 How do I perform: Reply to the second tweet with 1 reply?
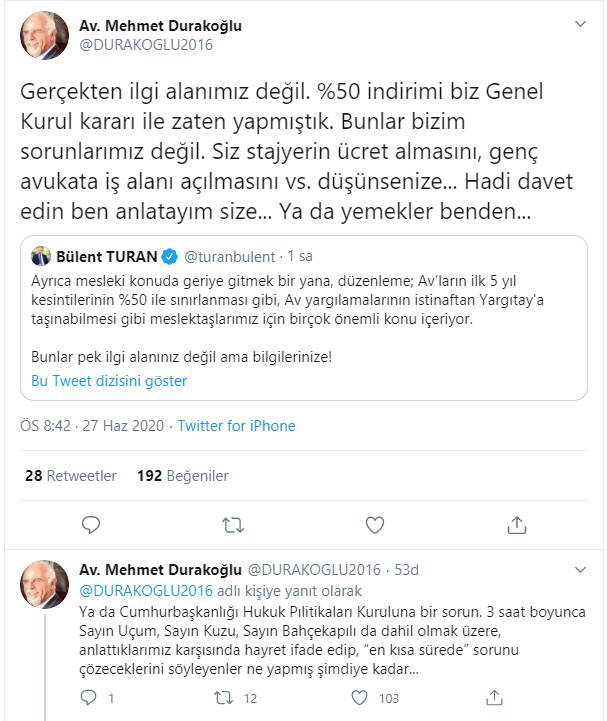[x=88, y=698]
